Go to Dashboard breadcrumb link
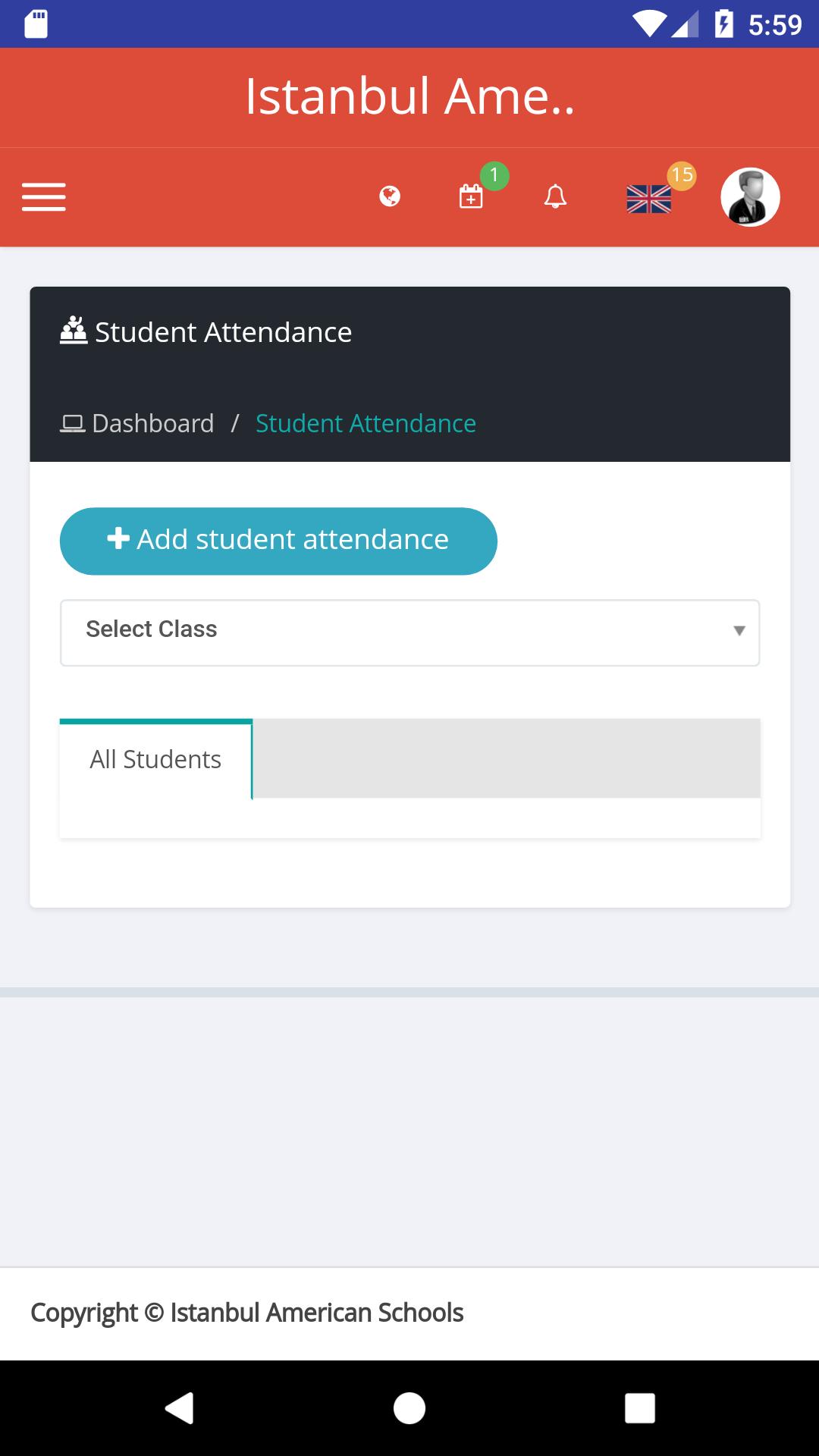The height and width of the screenshot is (1456, 819). pyautogui.click(x=152, y=423)
